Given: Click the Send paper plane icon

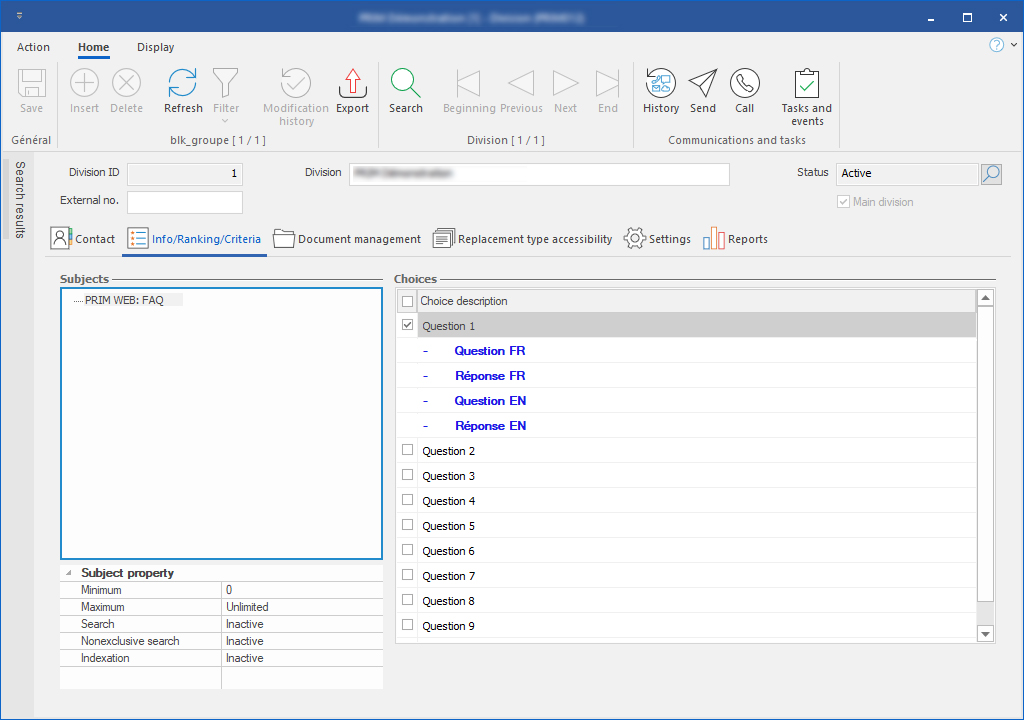Looking at the screenshot, I should click(703, 84).
